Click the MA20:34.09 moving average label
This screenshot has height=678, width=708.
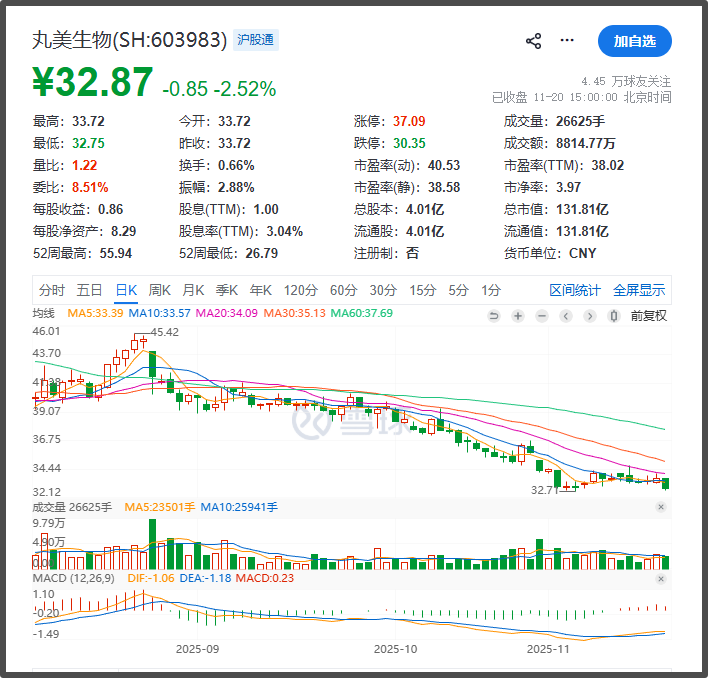(x=227, y=313)
